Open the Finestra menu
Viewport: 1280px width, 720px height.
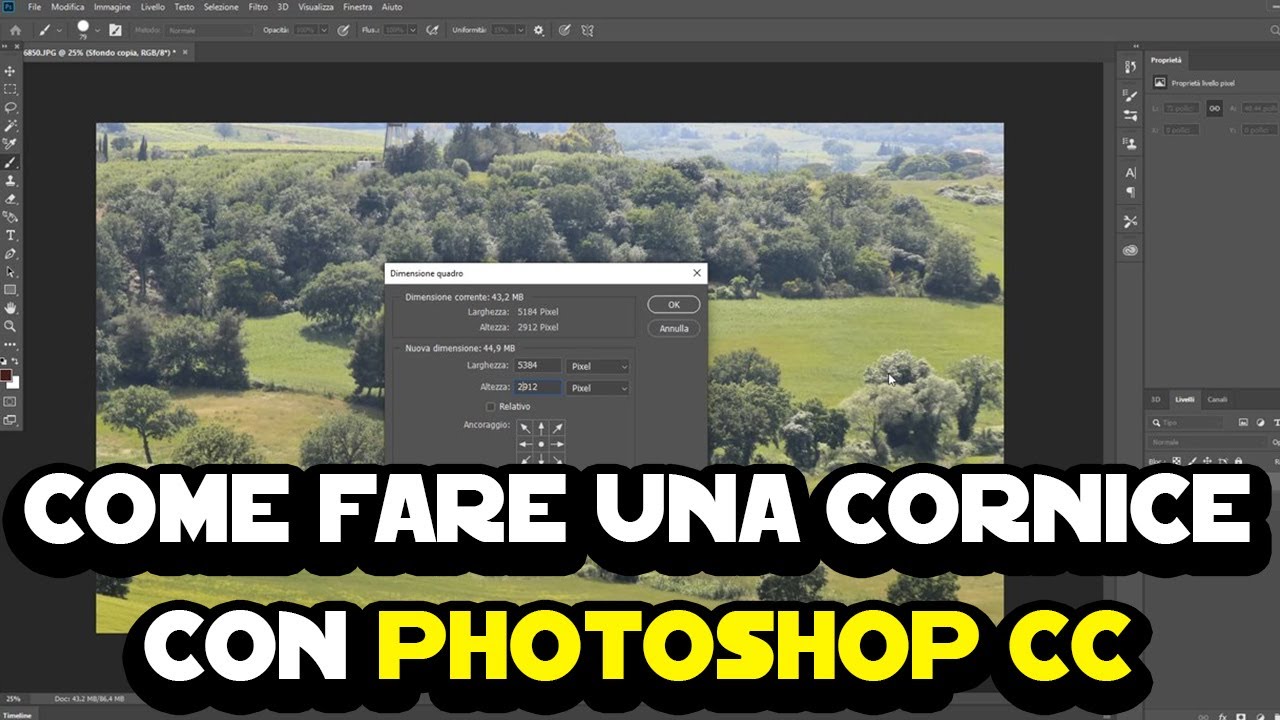point(357,7)
